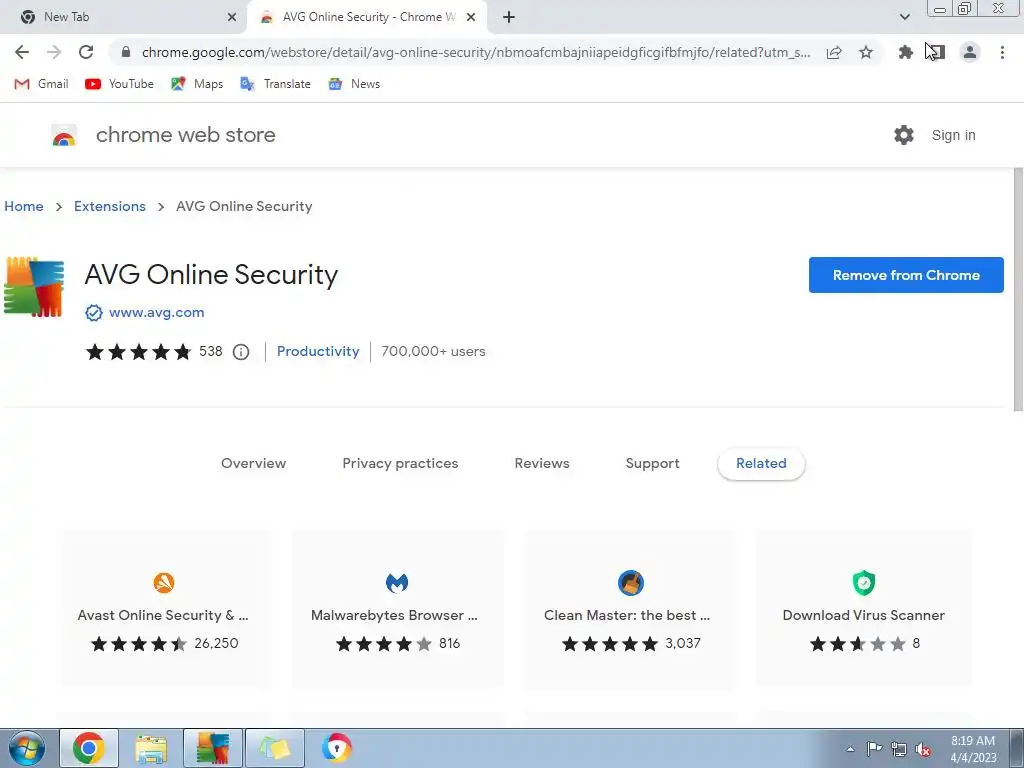This screenshot has height=768, width=1024.
Task: Bookmark this page with the star icon
Action: (x=866, y=52)
